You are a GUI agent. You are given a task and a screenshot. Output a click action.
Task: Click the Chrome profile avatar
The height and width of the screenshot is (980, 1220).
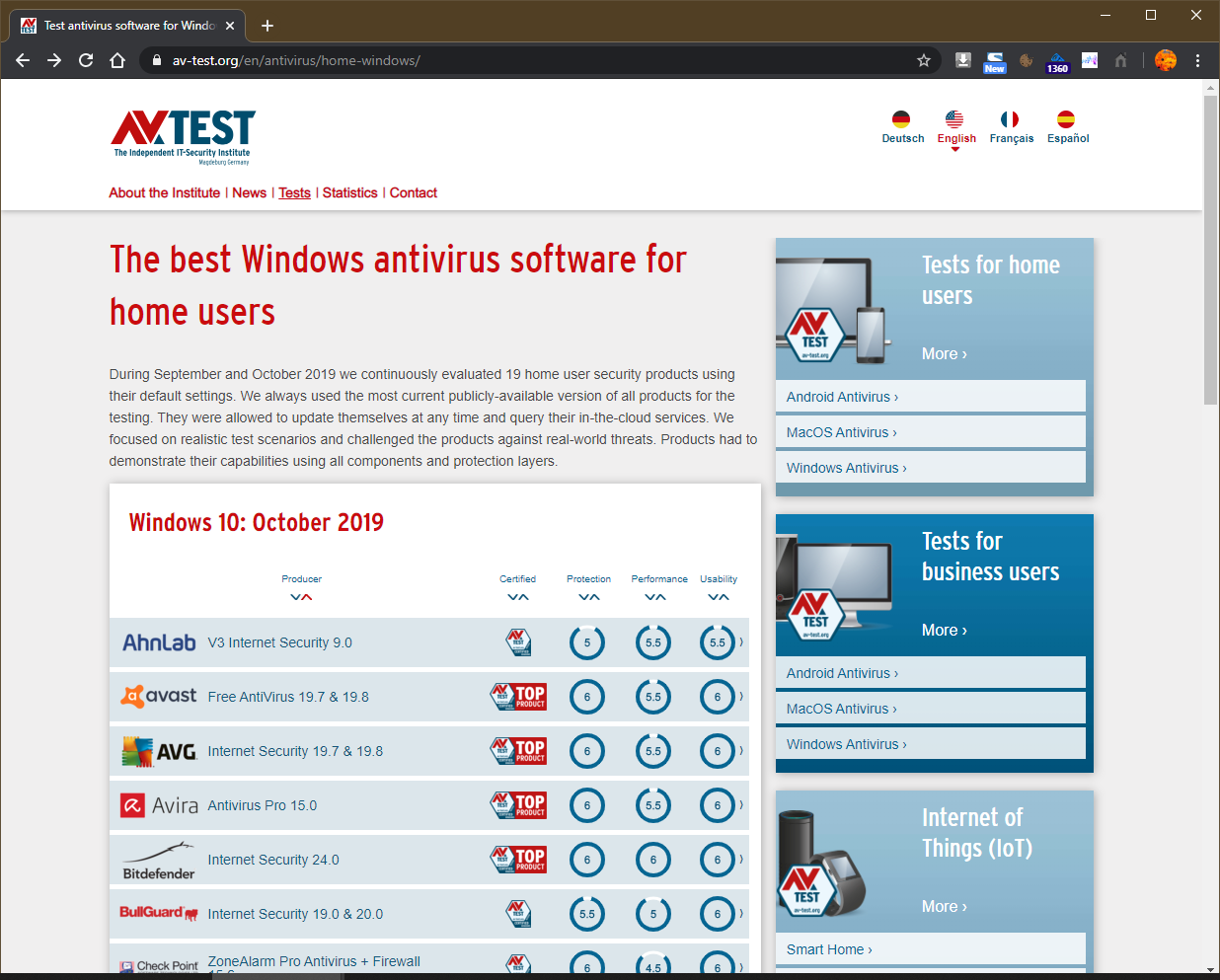pos(1166,60)
